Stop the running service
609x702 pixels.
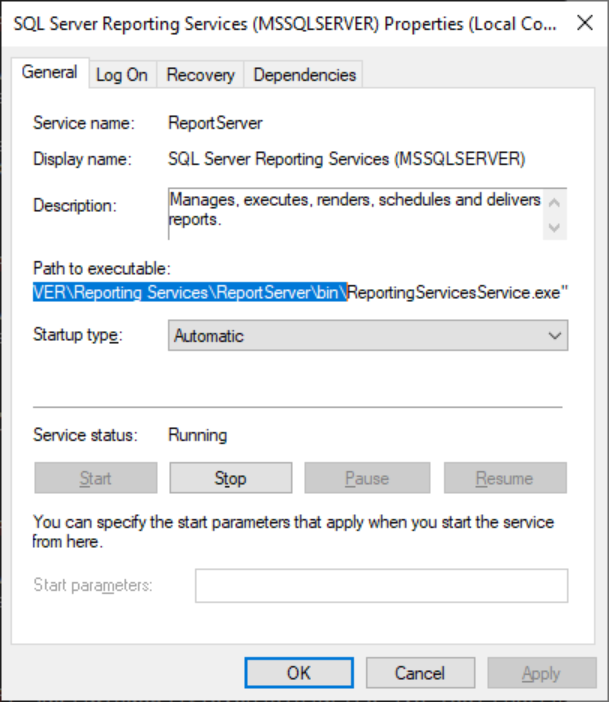click(x=230, y=478)
